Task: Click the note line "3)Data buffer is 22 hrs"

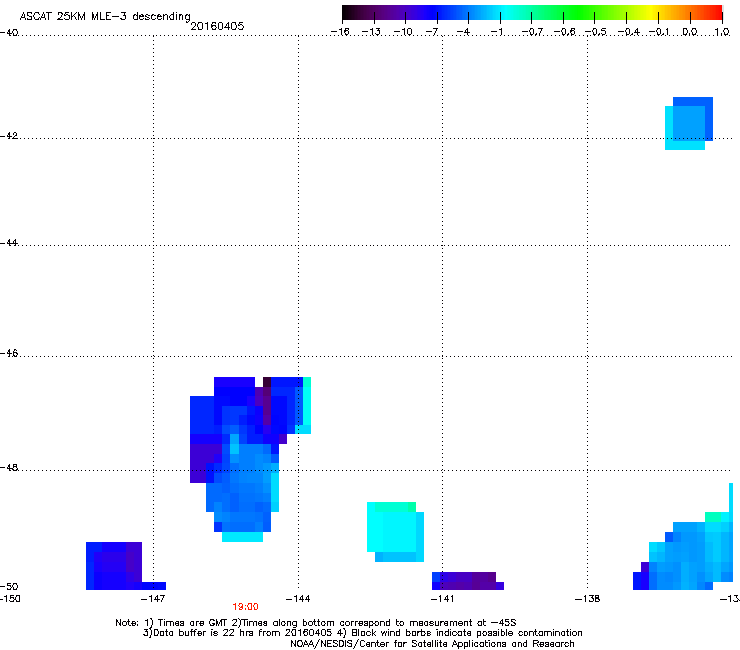Action: (362, 633)
